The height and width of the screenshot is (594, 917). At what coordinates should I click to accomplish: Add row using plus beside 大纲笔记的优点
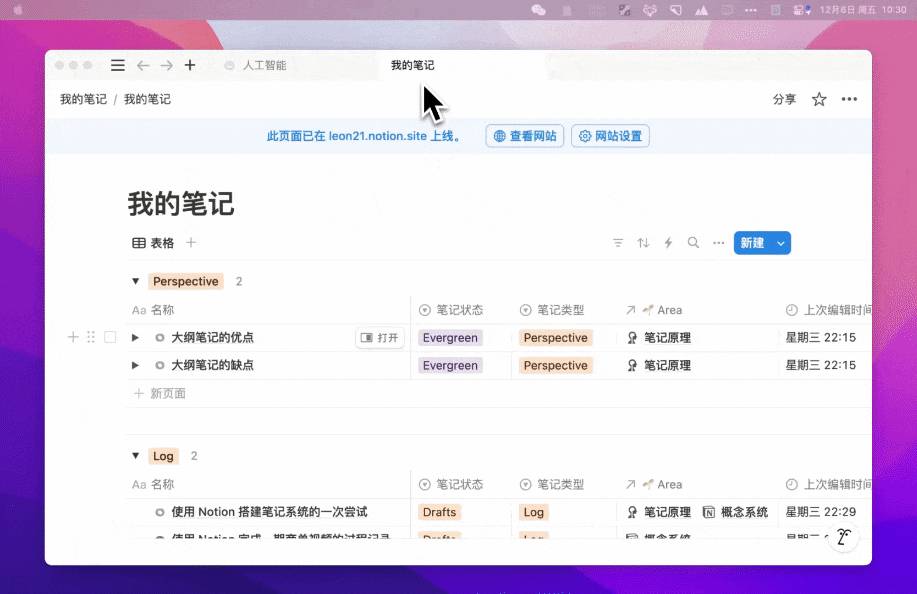click(x=73, y=337)
